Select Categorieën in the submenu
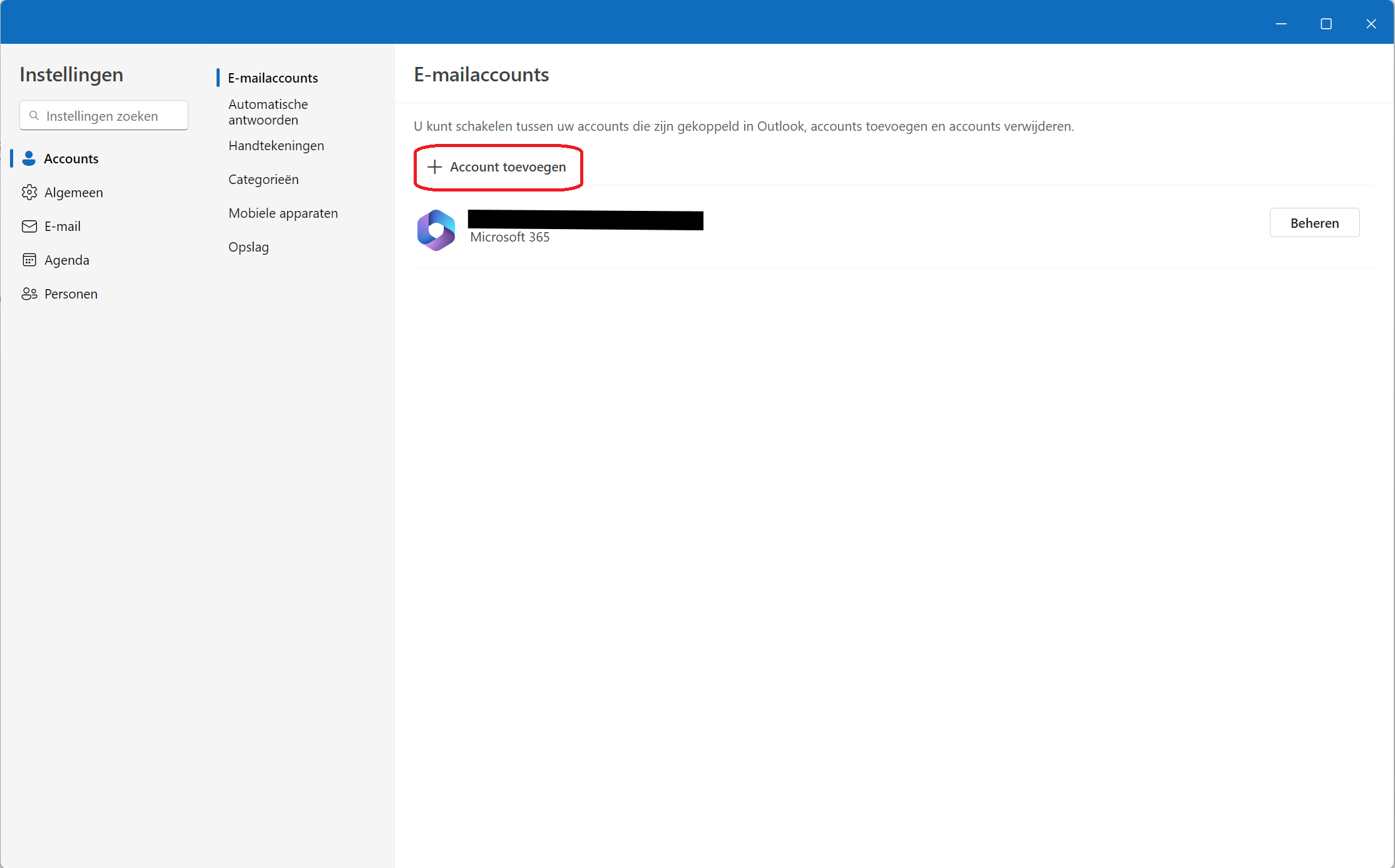This screenshot has width=1395, height=868. coord(263,179)
